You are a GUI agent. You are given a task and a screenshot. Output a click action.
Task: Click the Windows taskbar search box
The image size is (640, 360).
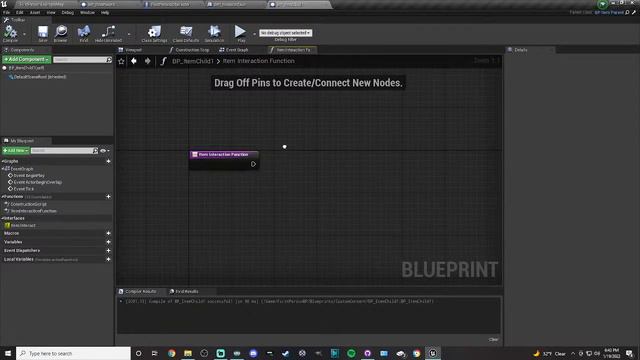click(73, 353)
